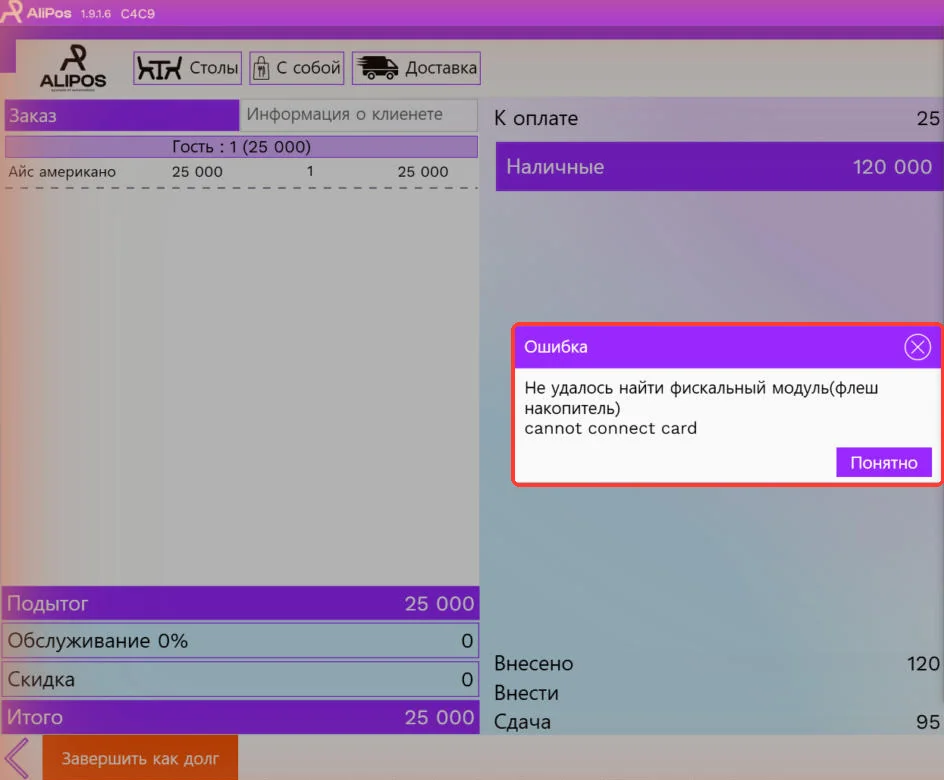944x780 pixels.
Task: Click the Внесено label
Action: coord(533,663)
